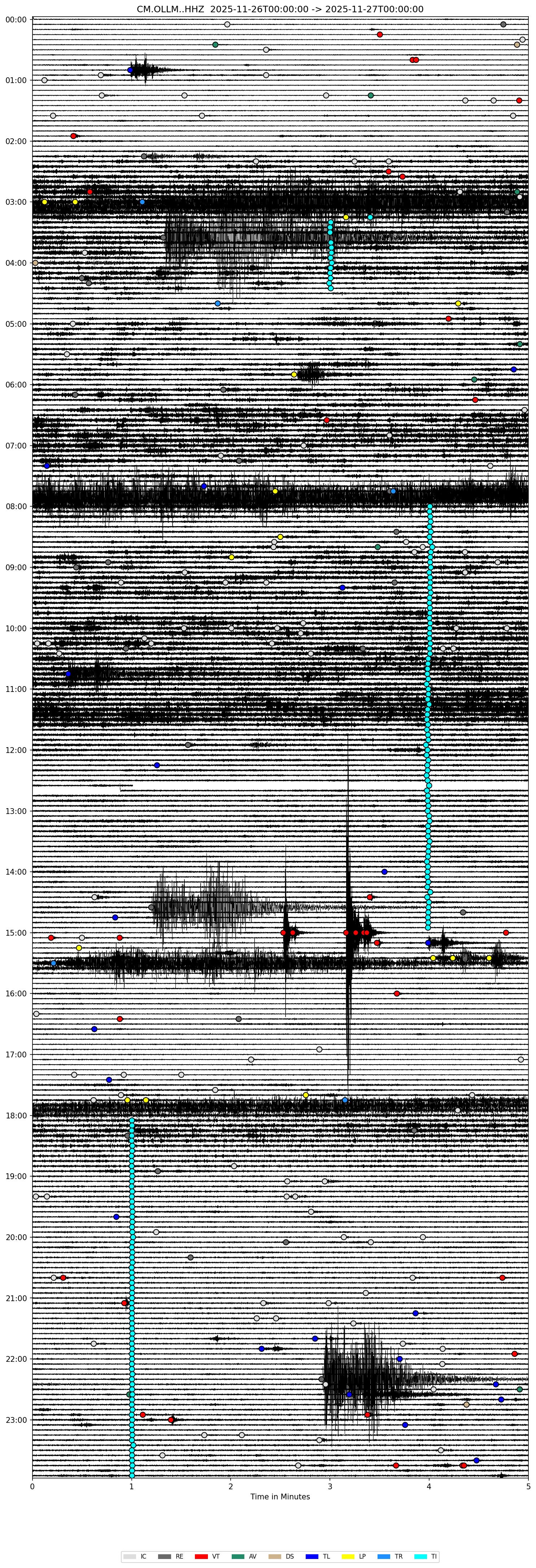Viewport: 536px width, 1568px height.
Task: Click the x-axis tick label 5
Action: pyautogui.click(x=528, y=1486)
